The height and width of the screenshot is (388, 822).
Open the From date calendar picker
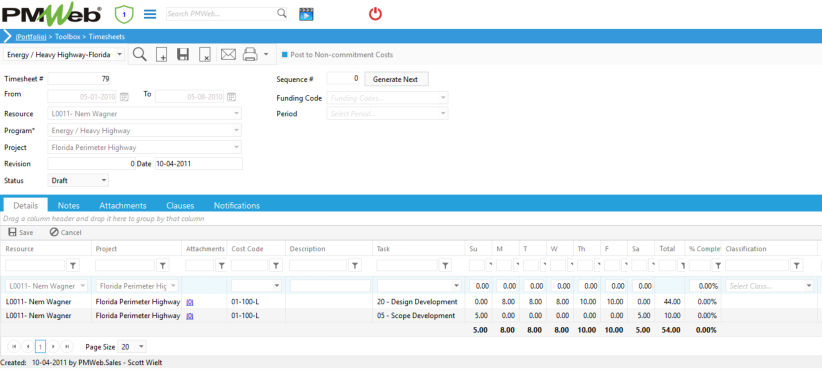[124, 96]
